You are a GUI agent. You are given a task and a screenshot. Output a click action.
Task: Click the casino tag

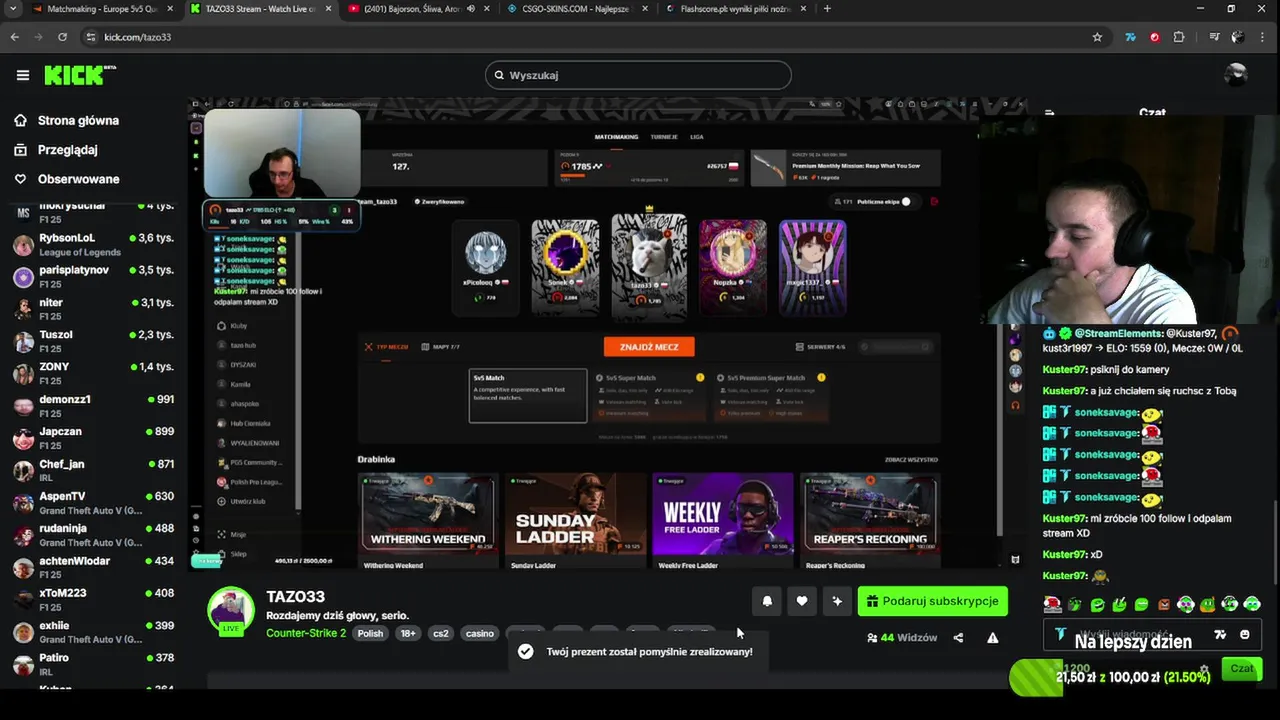point(479,633)
